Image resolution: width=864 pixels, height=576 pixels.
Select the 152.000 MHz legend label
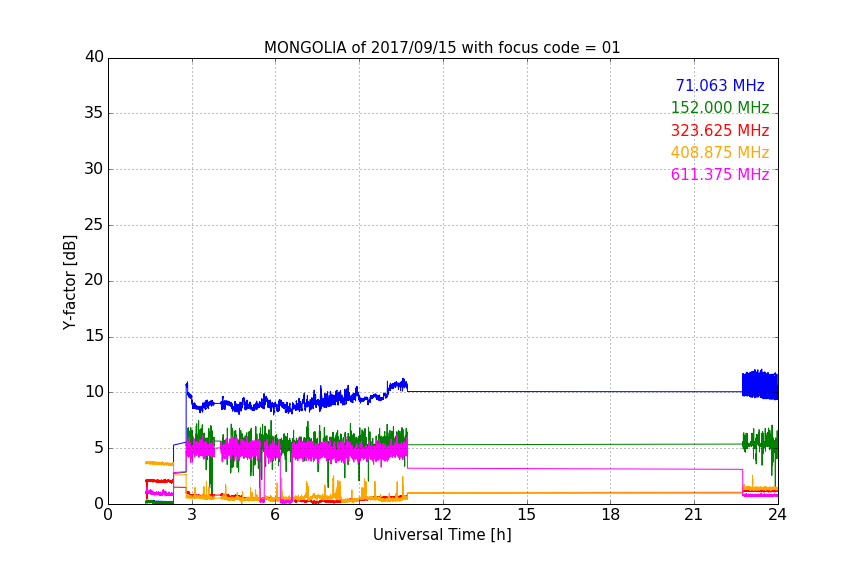pyautogui.click(x=720, y=107)
